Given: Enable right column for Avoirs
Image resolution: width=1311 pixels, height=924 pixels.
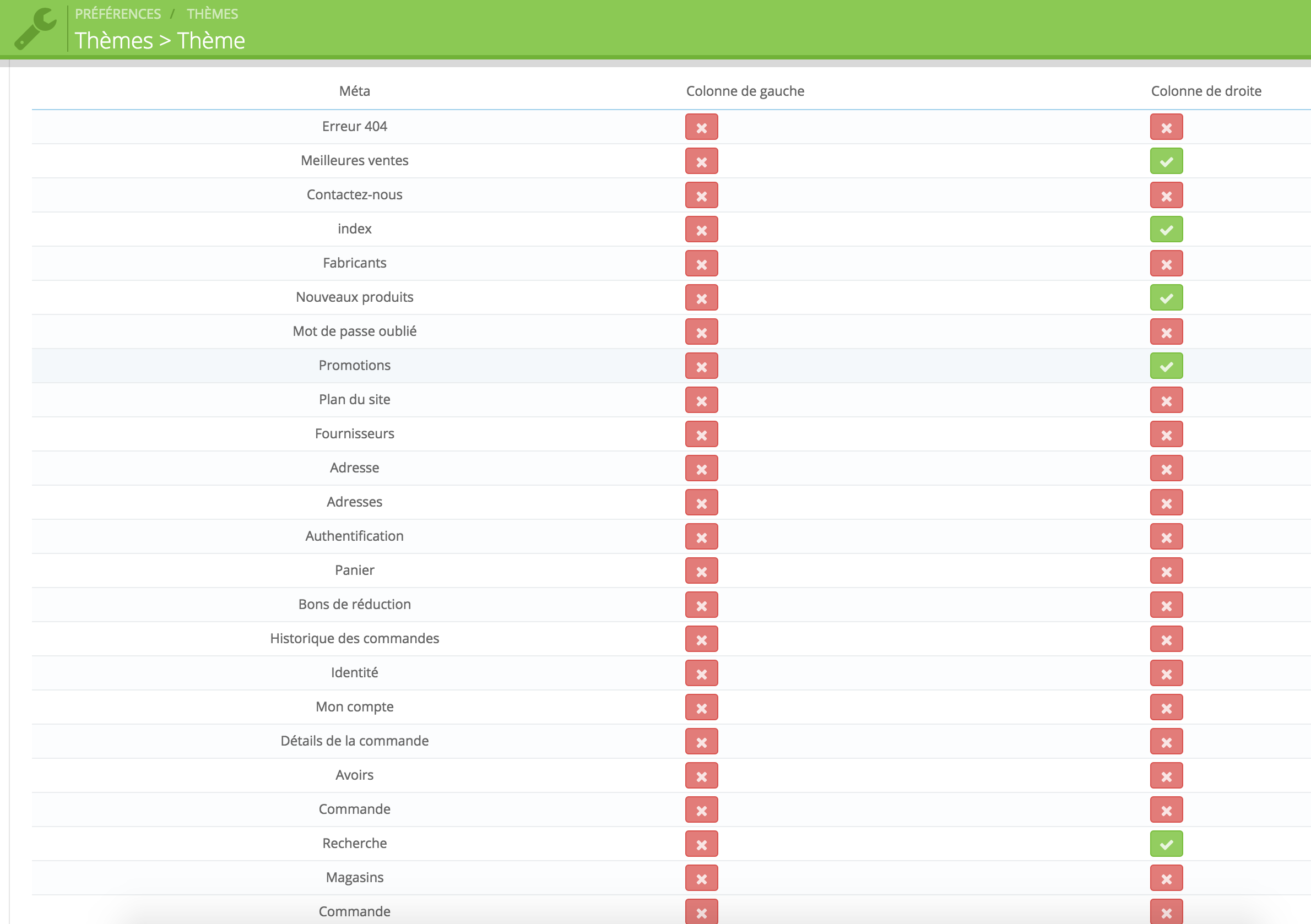Looking at the screenshot, I should 1166,776.
